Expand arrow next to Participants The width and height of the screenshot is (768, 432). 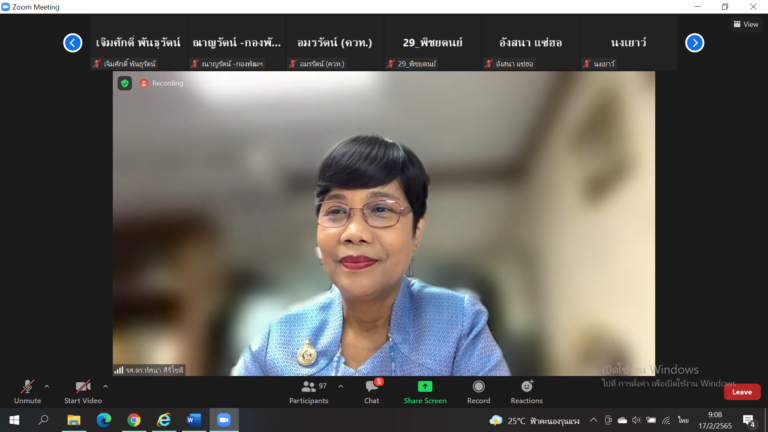point(340,386)
